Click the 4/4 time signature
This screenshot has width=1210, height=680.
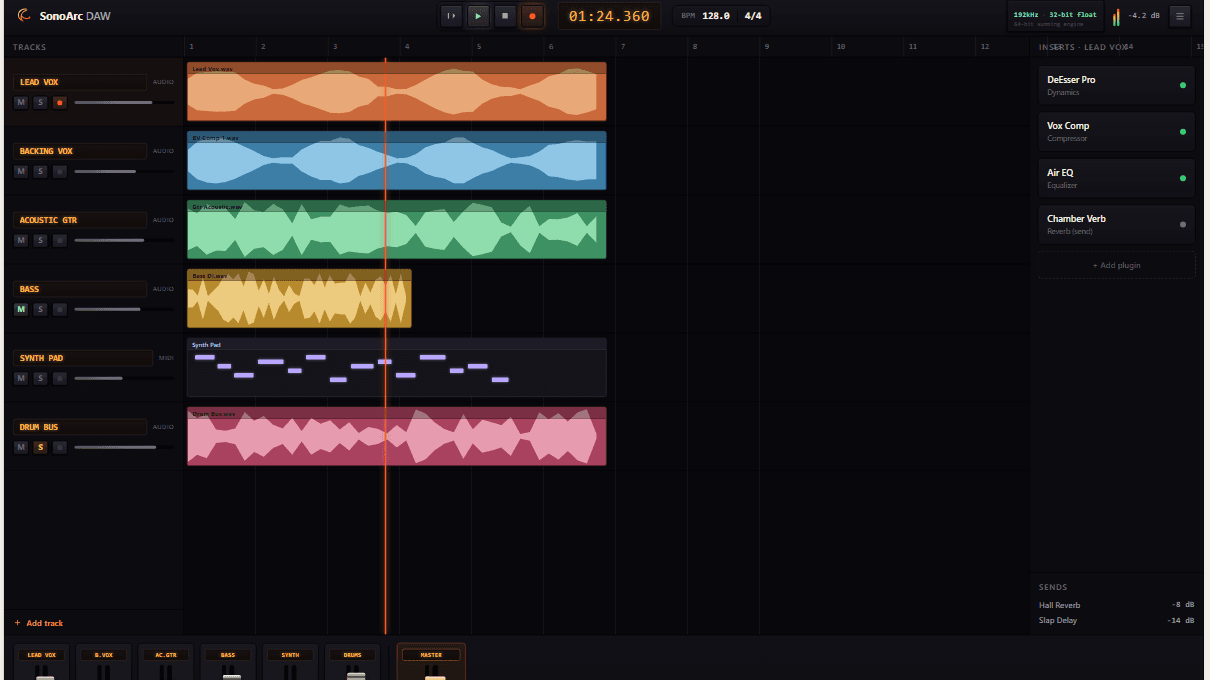753,16
